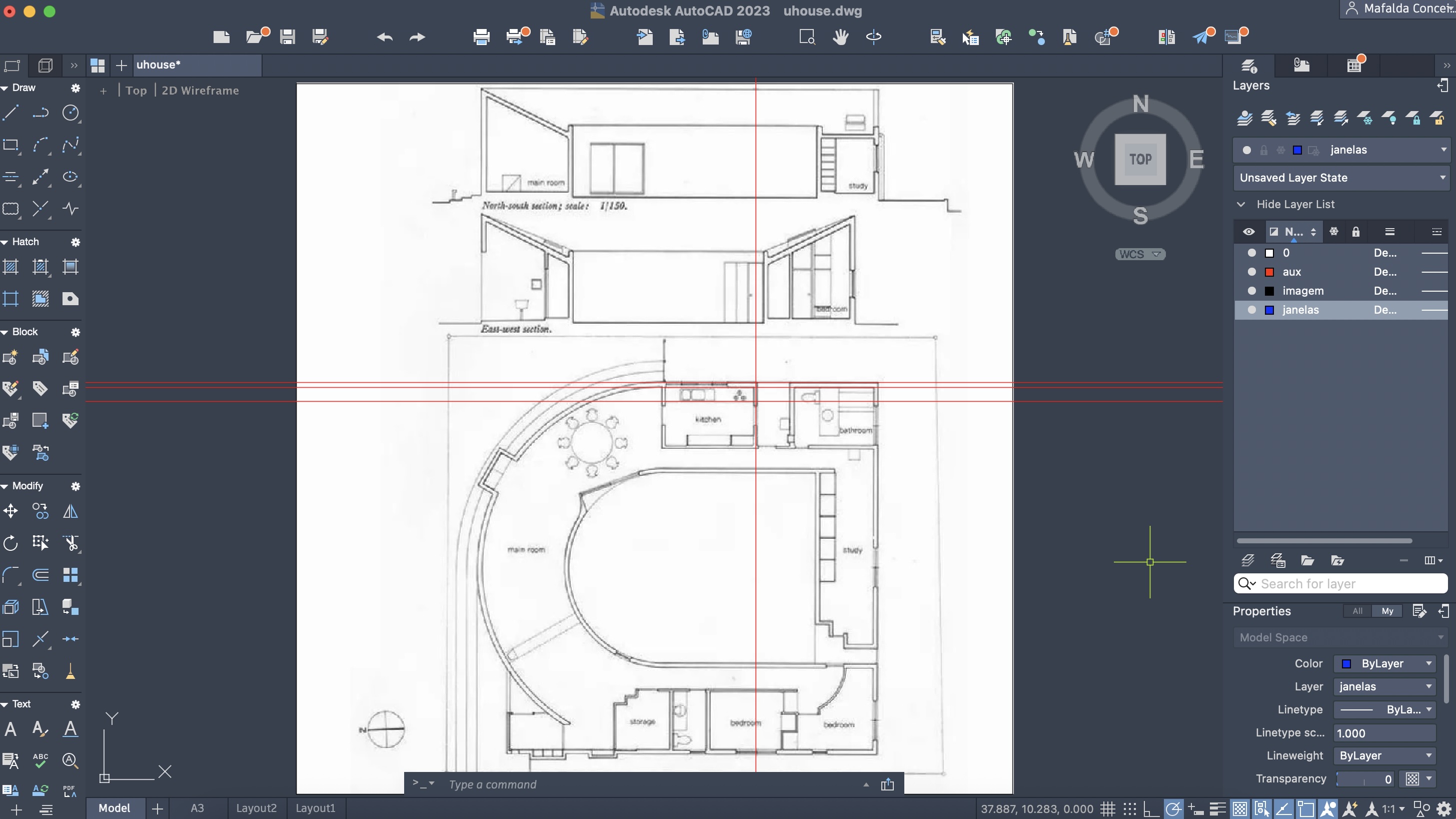Screen dimensions: 1456x819
Task: Switch to the Layout2 tab
Action: pos(256,807)
